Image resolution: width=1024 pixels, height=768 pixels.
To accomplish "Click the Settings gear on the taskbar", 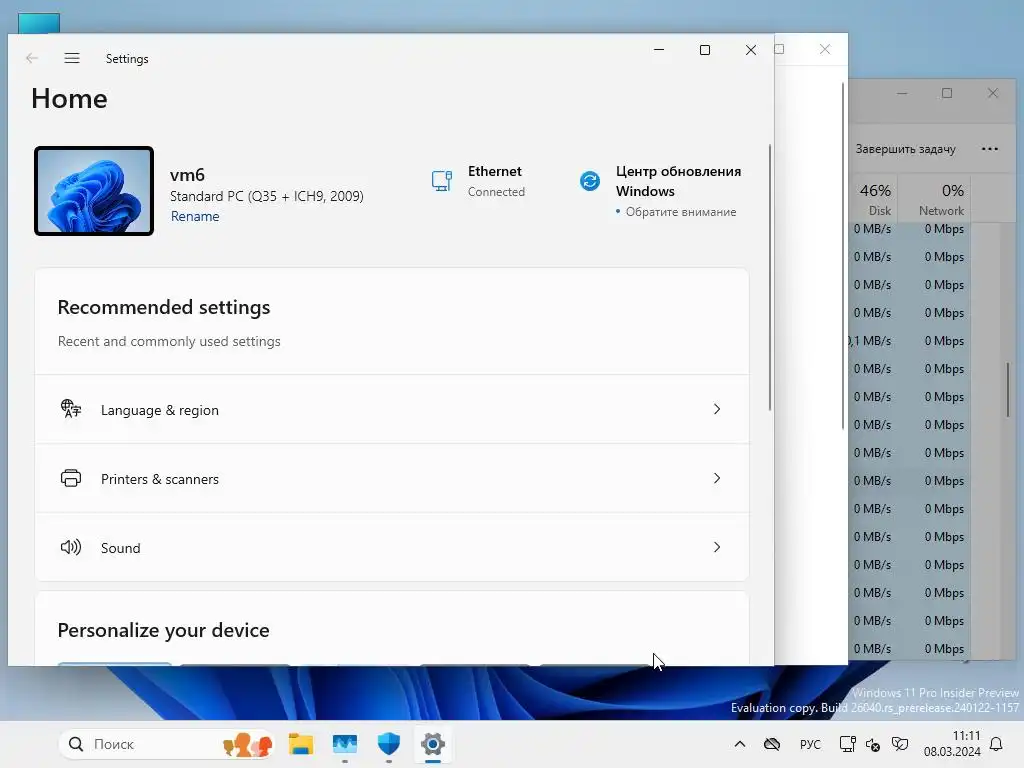I will point(432,744).
